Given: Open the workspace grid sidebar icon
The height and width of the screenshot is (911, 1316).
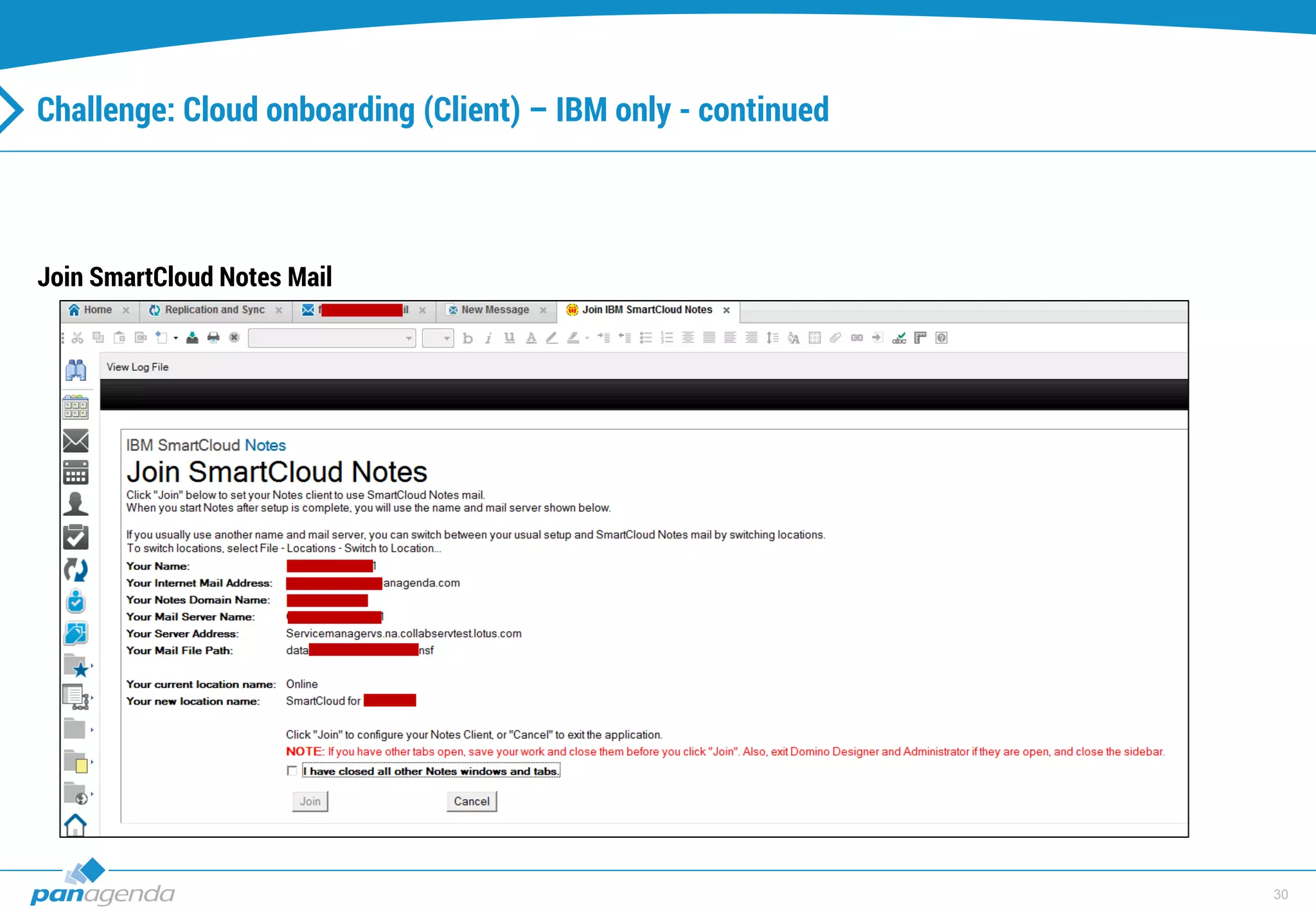Looking at the screenshot, I should [x=76, y=407].
